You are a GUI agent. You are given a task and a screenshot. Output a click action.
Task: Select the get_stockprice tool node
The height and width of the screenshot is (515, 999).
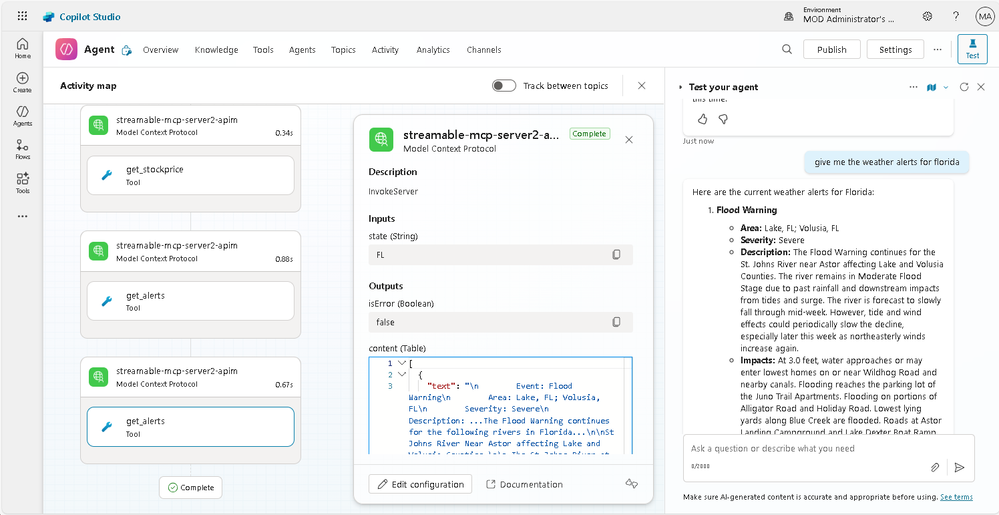pyautogui.click(x=190, y=175)
